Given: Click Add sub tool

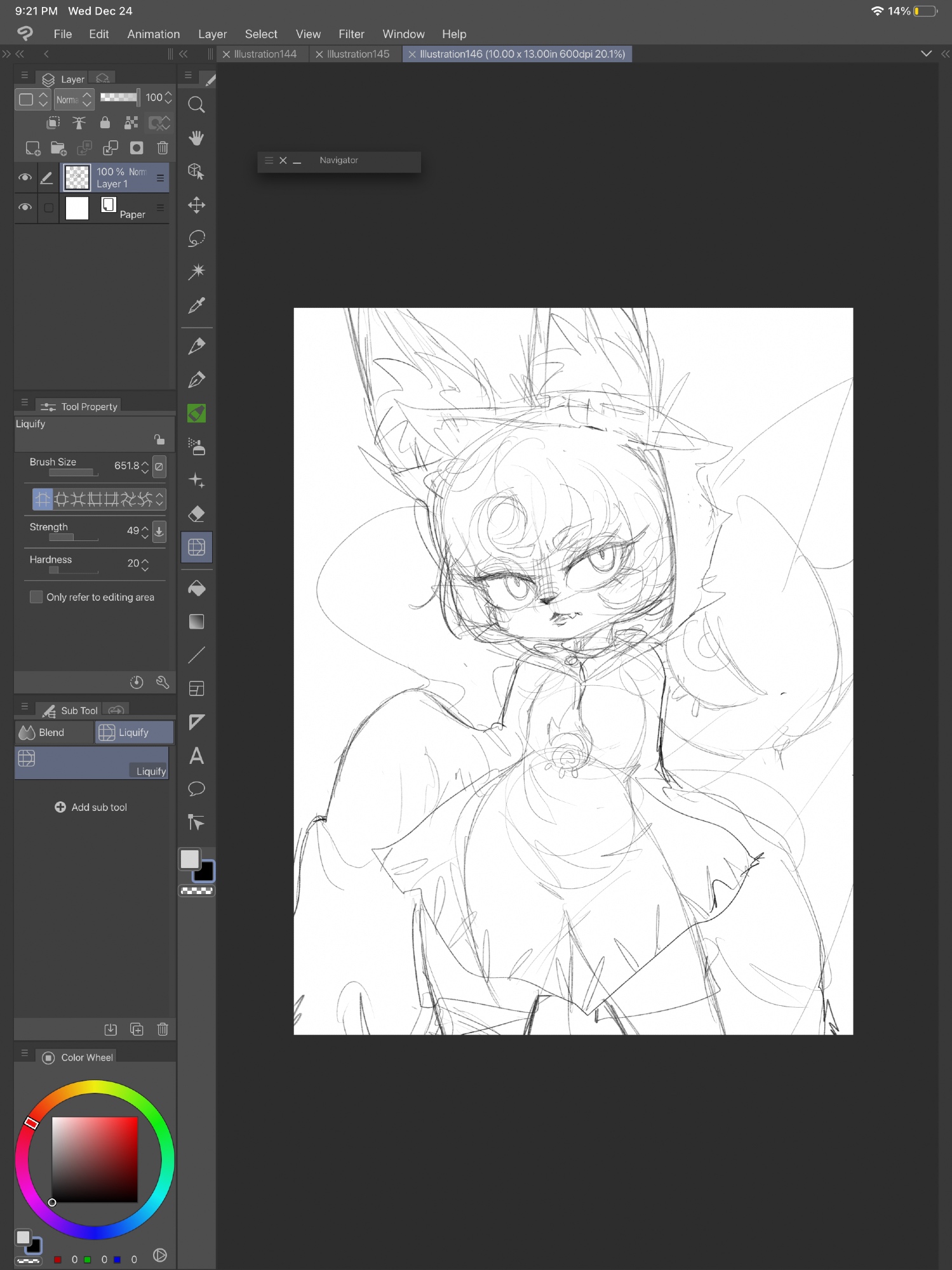Looking at the screenshot, I should pos(91,807).
